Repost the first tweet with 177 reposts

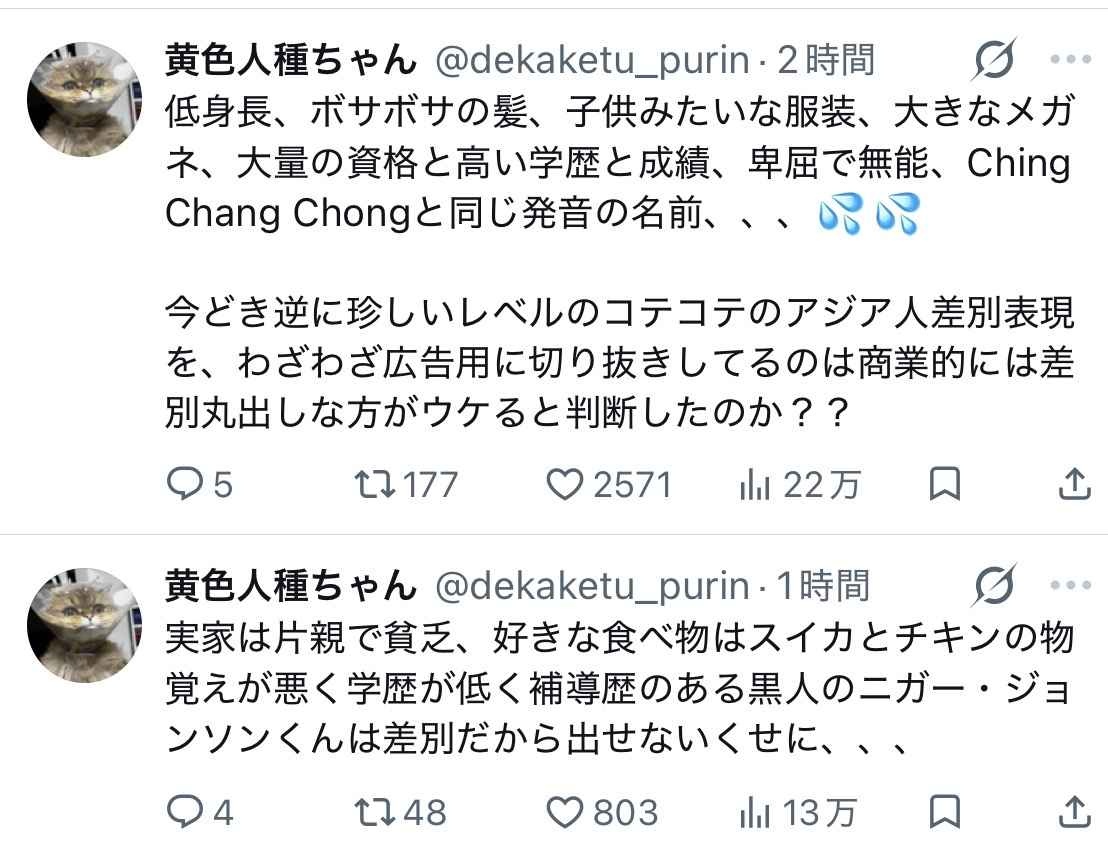(x=373, y=485)
